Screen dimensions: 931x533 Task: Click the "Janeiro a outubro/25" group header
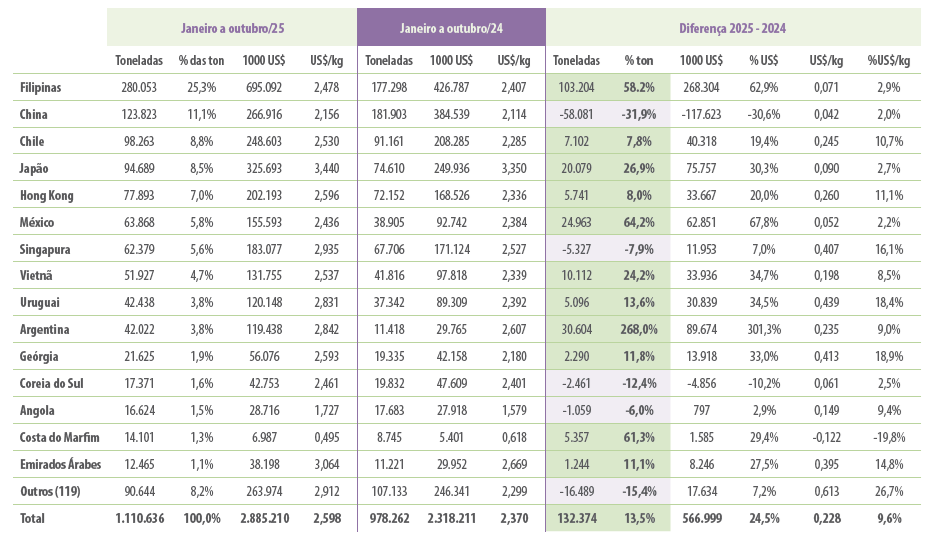(231, 28)
